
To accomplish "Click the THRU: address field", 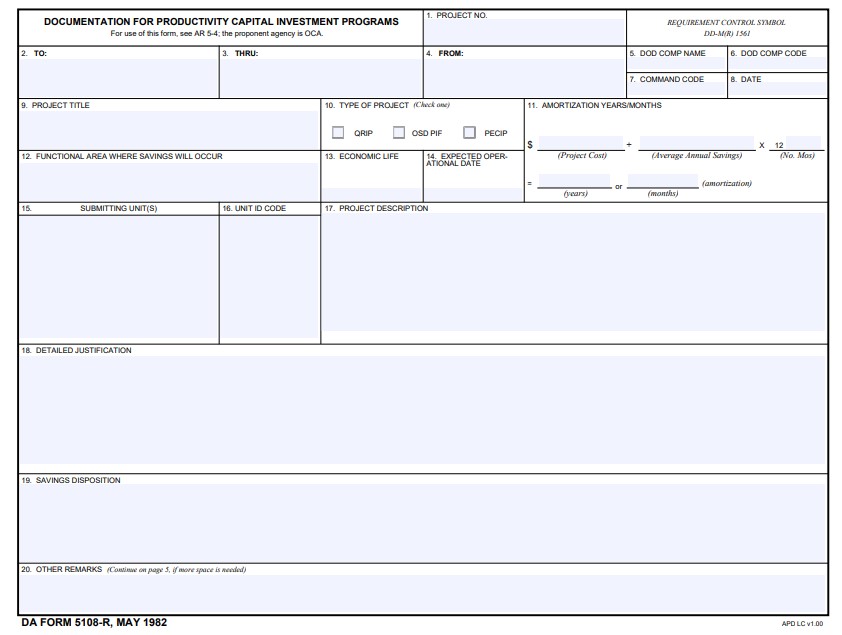I will pos(321,78).
